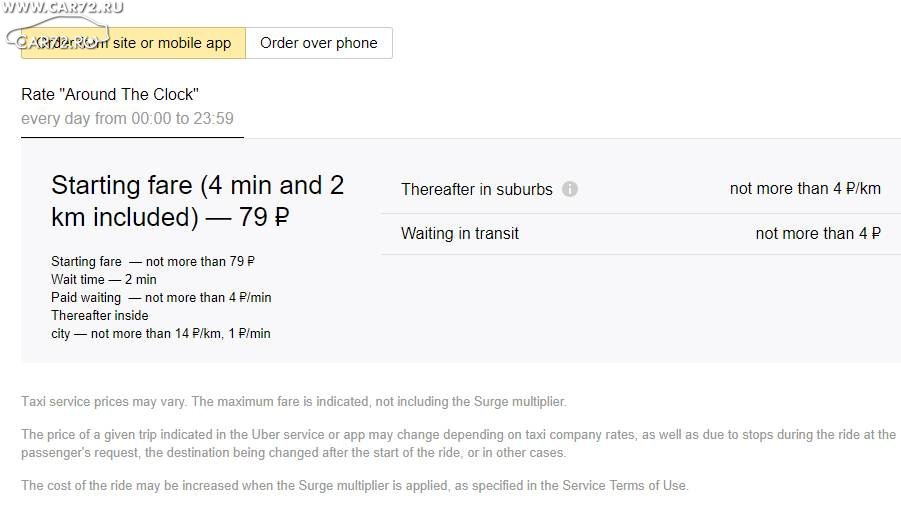Click the Uber service price change paragraph
Viewport: 901px width, 506px height.
click(x=459, y=443)
